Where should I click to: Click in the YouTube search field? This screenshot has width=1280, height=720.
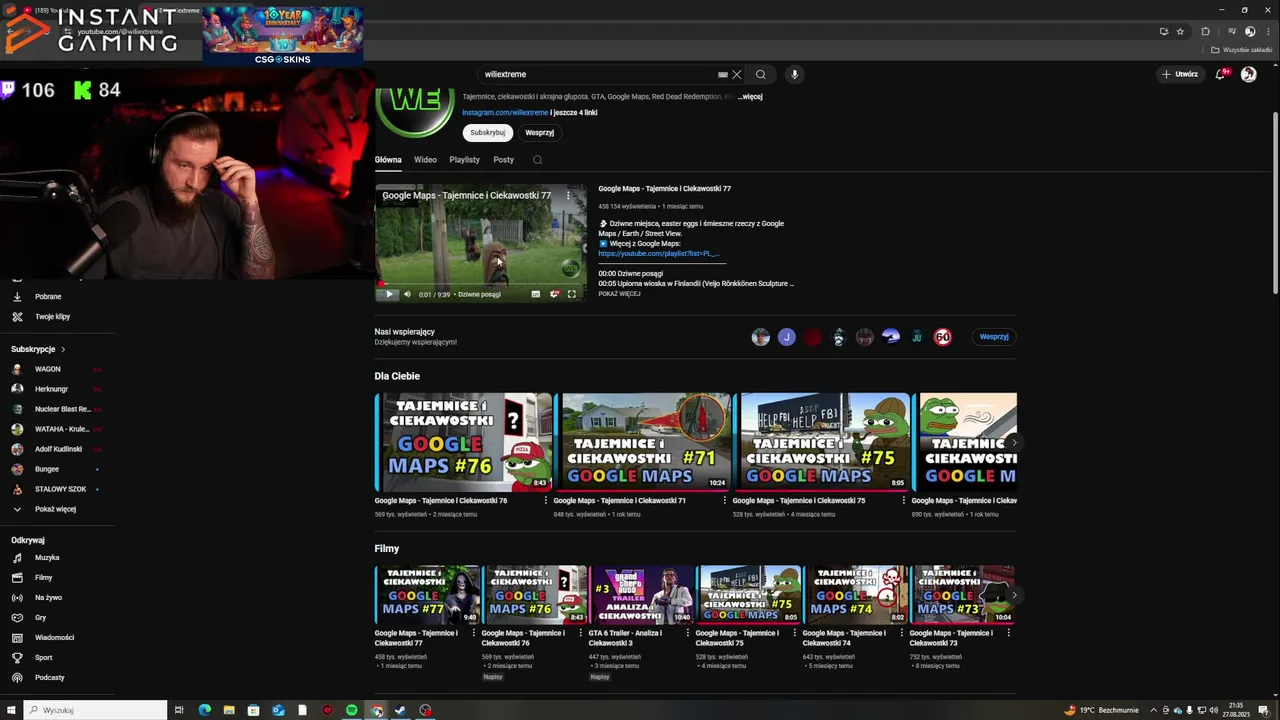[600, 74]
